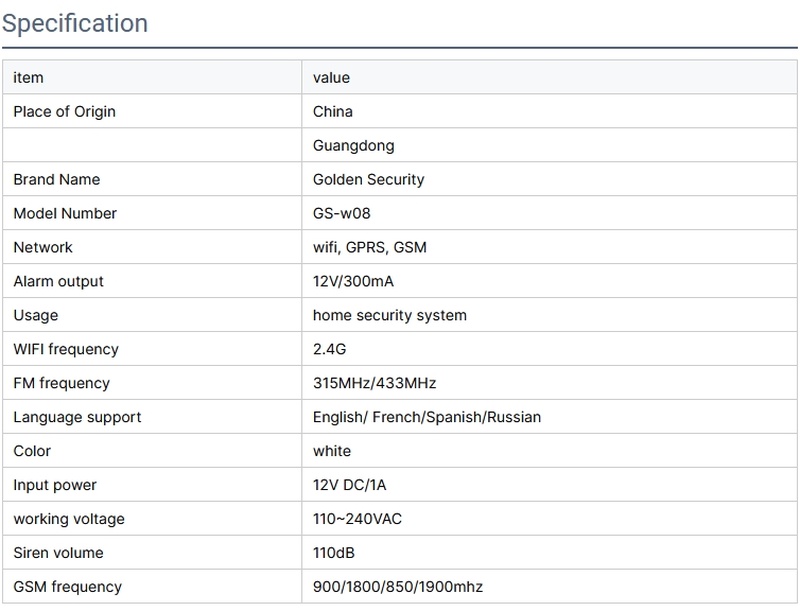
Task: Click the Specification heading
Action: 75,23
